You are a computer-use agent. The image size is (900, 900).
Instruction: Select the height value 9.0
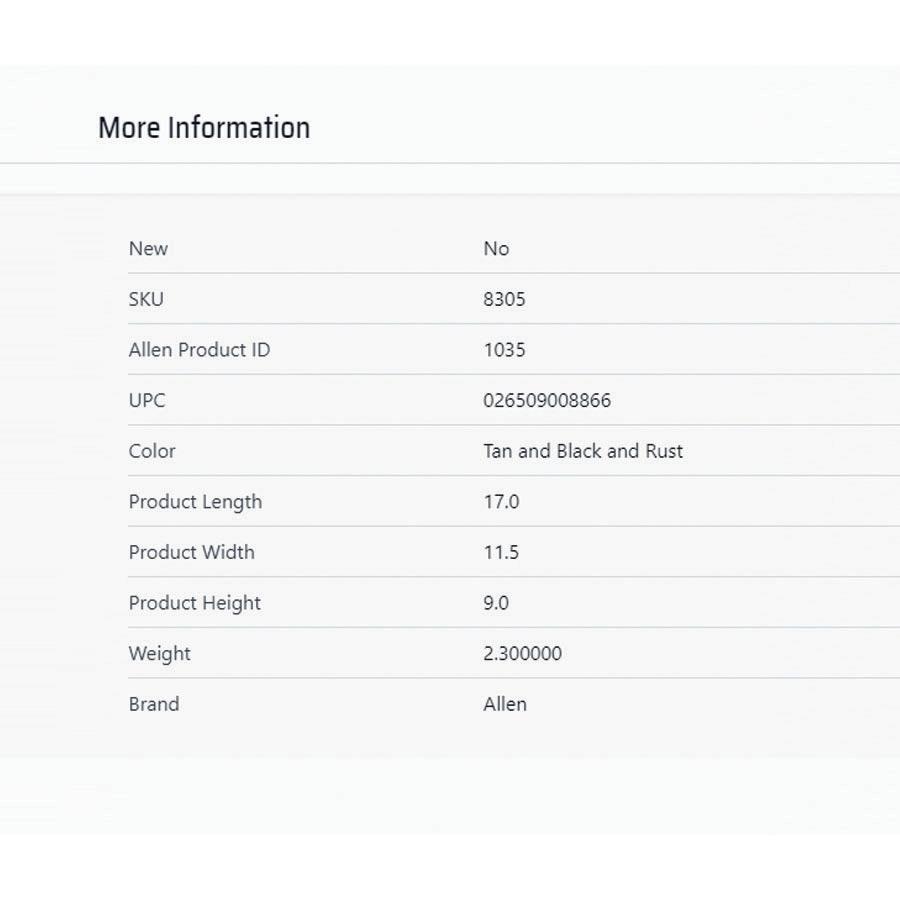coord(496,603)
